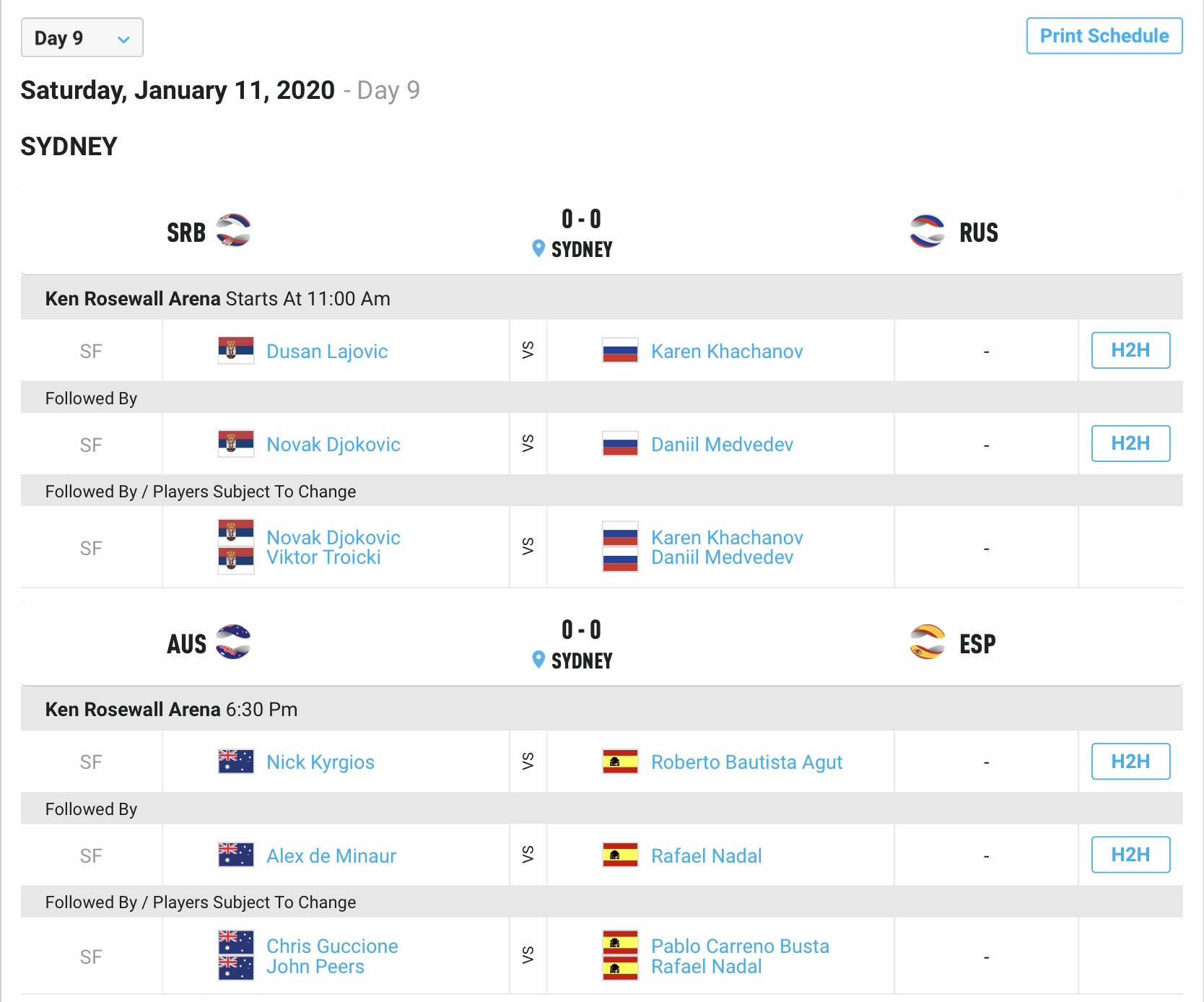Click the location pin under SRB-RUS score

[x=538, y=249]
